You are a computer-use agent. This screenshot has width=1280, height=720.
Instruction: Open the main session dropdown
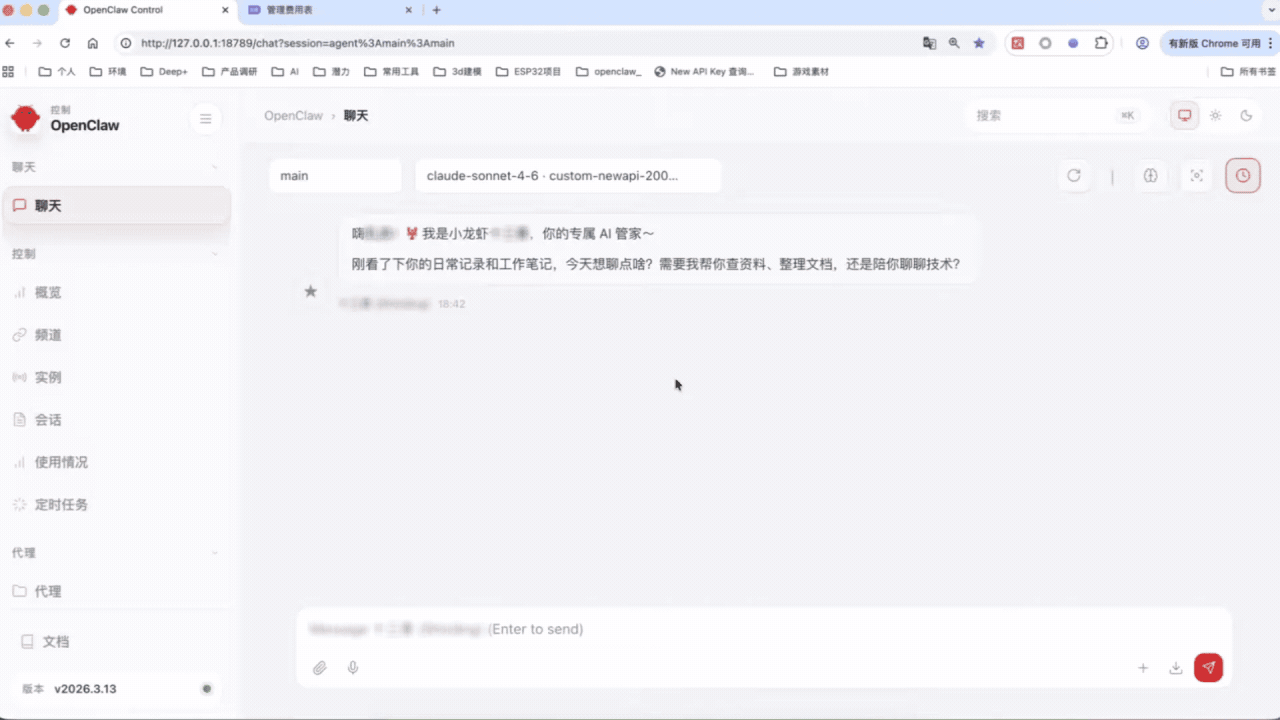[x=334, y=176]
